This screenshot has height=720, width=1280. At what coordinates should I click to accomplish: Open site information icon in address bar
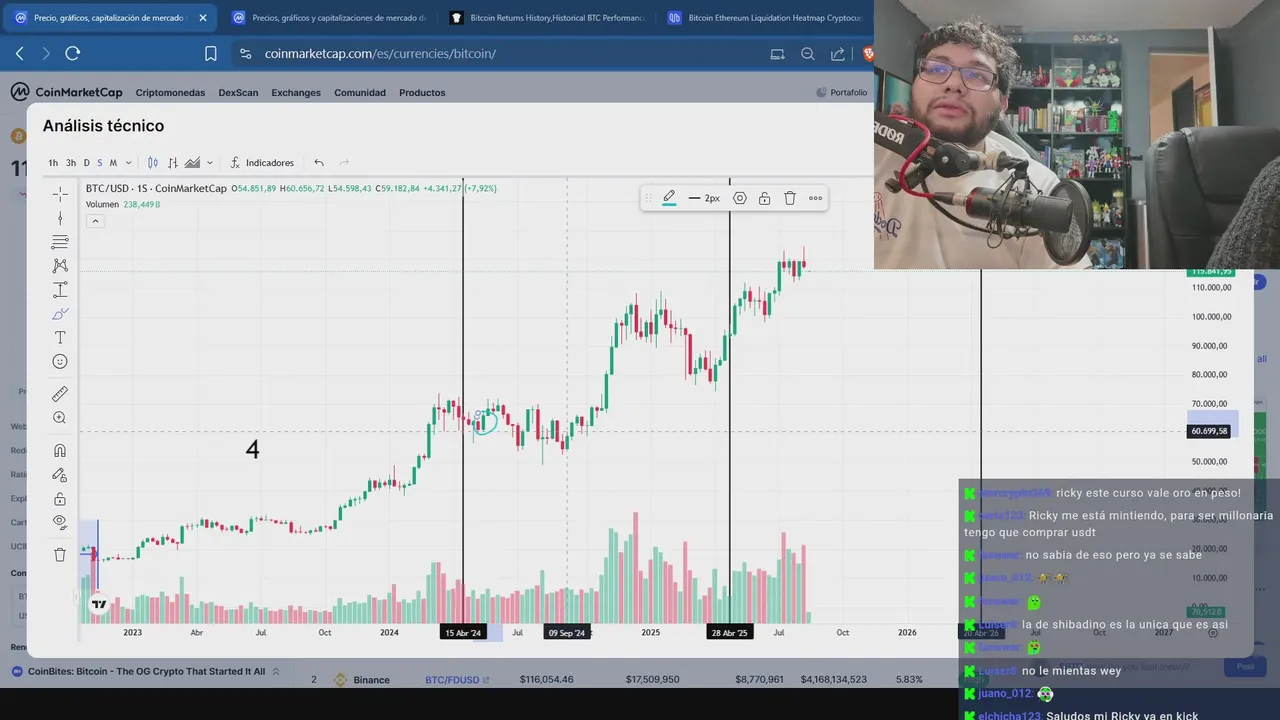[x=245, y=54]
